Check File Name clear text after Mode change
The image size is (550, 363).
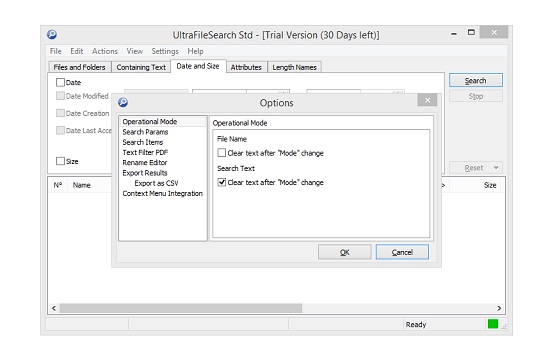click(x=222, y=153)
